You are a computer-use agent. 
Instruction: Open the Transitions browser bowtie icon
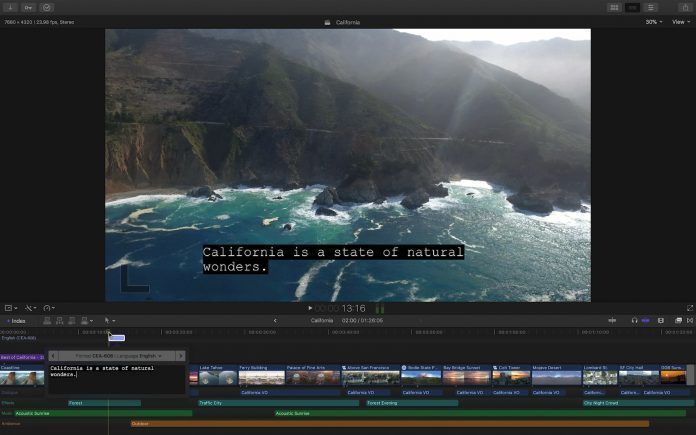690,320
